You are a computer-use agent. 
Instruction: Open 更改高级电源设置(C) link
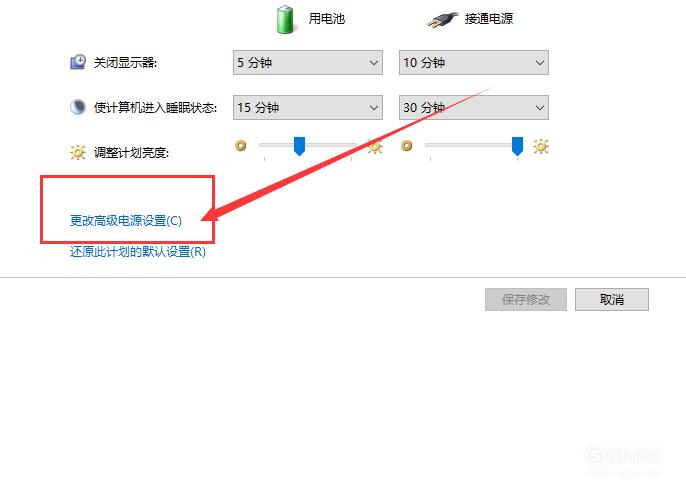coord(126,221)
